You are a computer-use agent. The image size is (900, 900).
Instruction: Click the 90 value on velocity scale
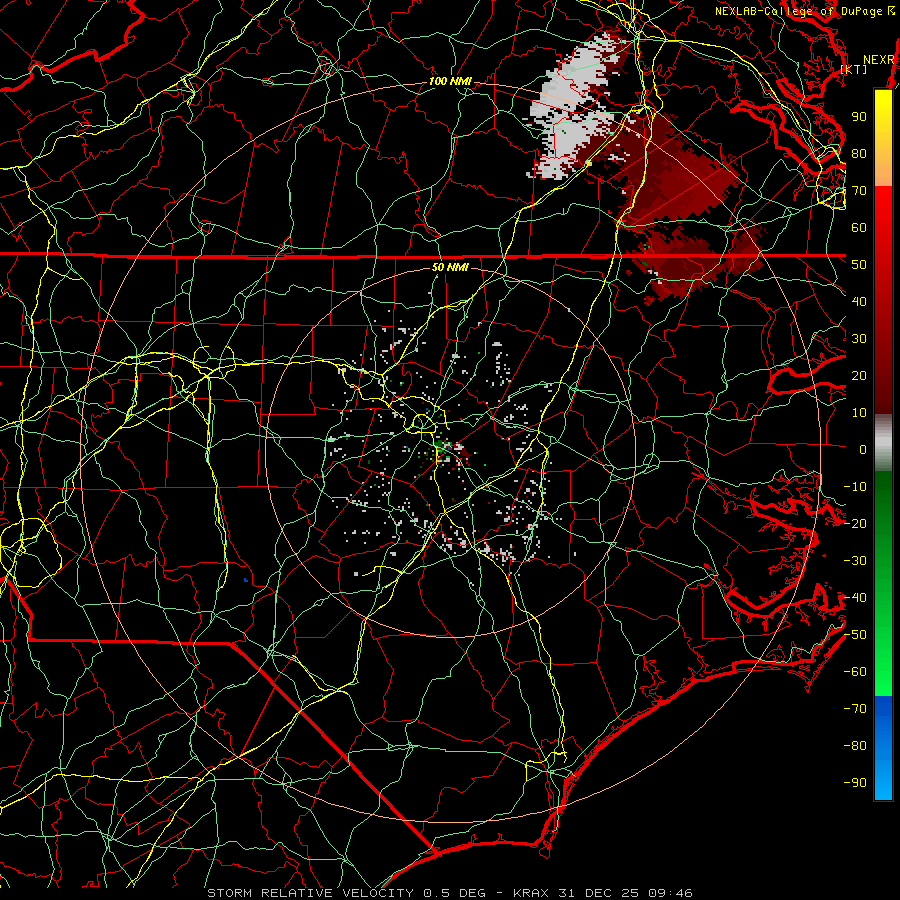[859, 117]
